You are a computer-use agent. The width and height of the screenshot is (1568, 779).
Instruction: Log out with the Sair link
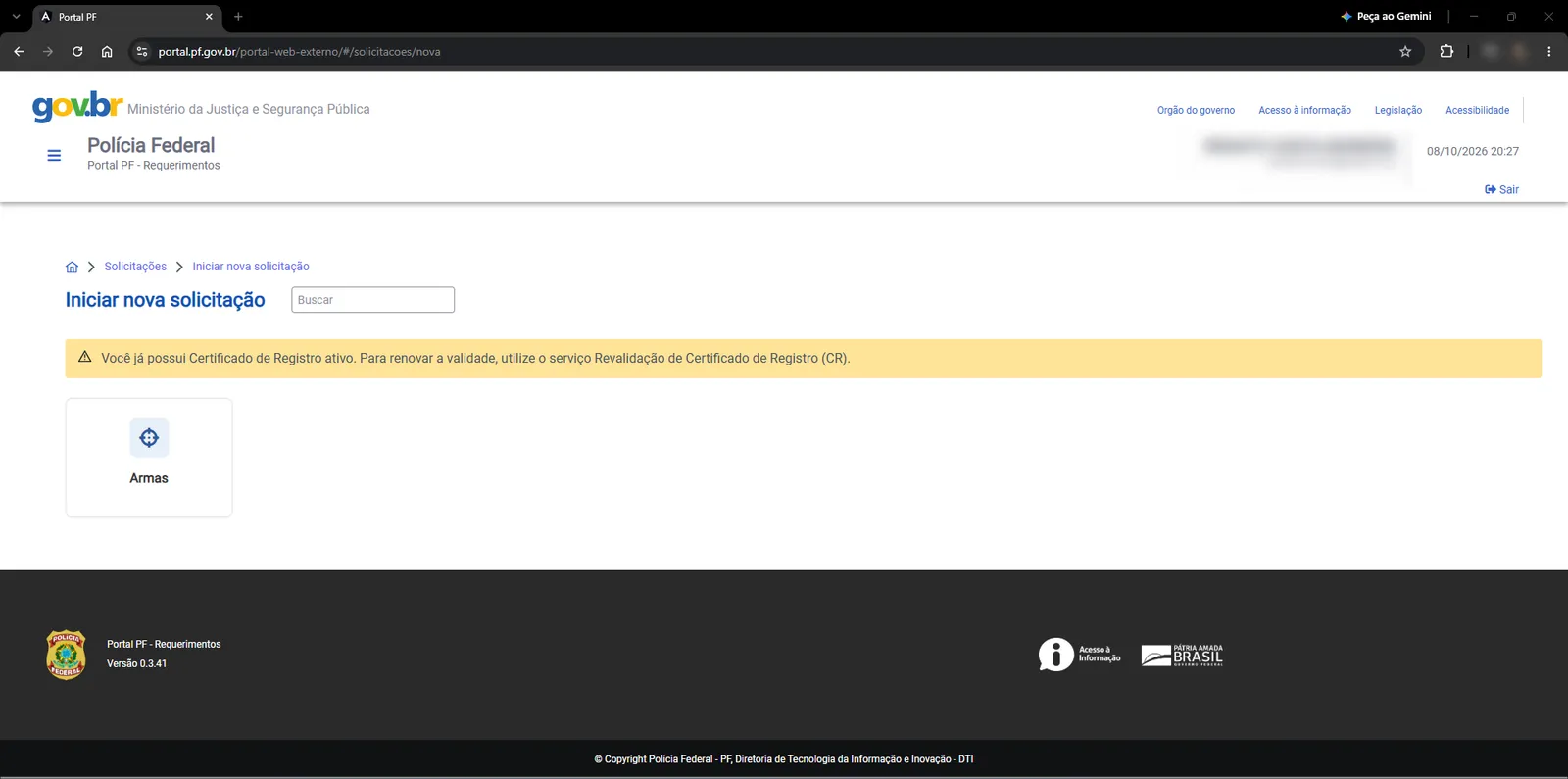click(x=1501, y=189)
